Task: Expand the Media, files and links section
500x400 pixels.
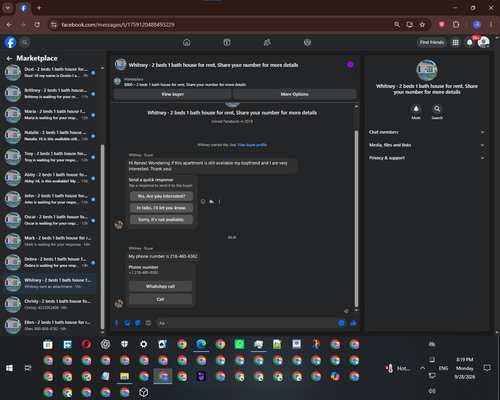Action: click(x=426, y=145)
